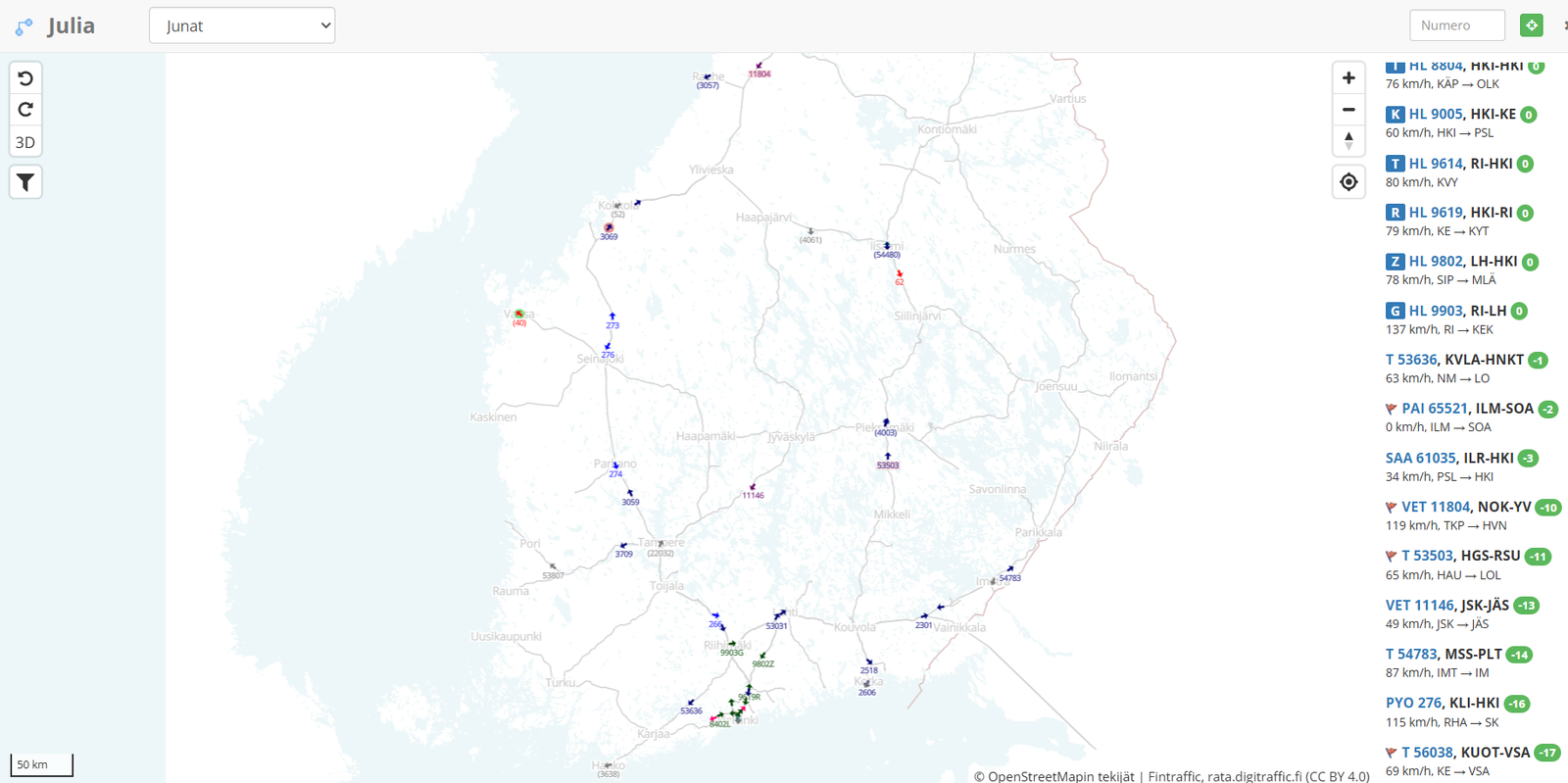Click the Julia logo title
This screenshot has width=1568, height=783.
coord(71,25)
